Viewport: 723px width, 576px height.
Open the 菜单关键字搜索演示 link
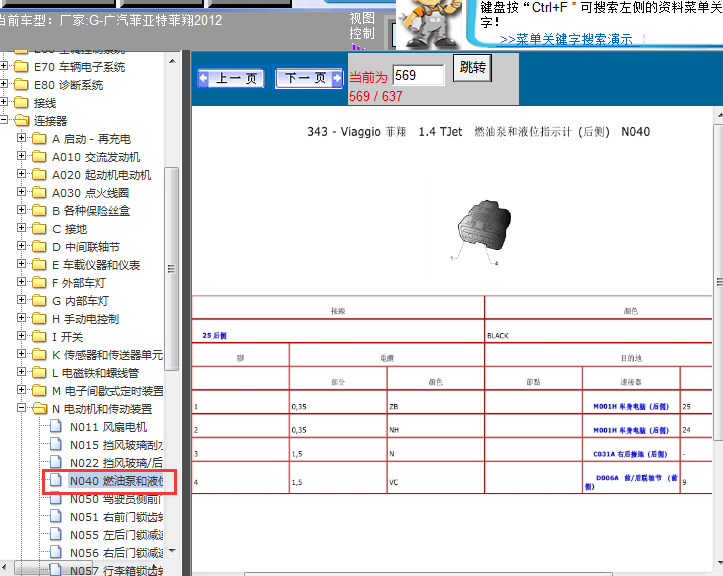tap(566, 39)
